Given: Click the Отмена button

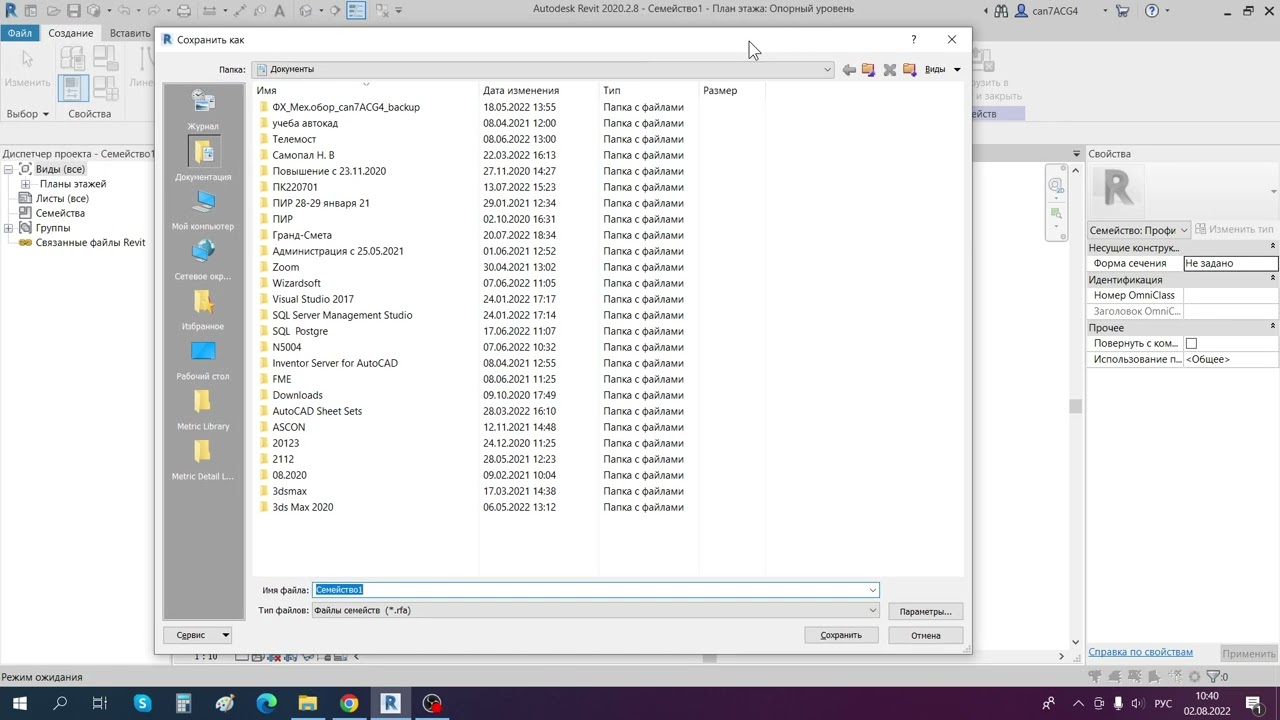Looking at the screenshot, I should (926, 635).
